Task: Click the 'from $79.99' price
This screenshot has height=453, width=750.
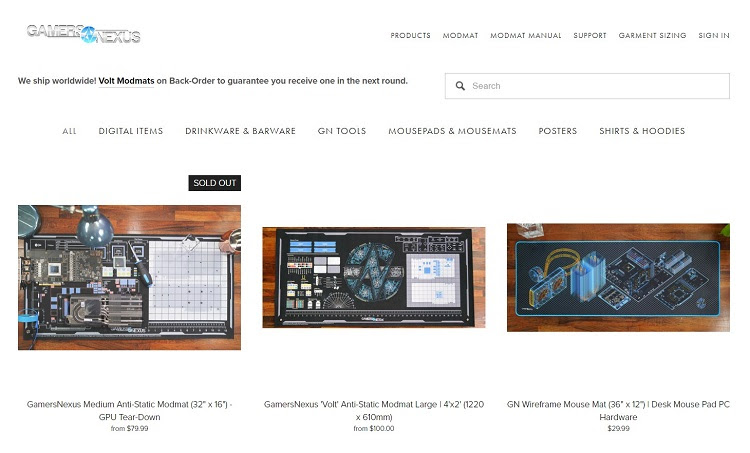Action: pyautogui.click(x=130, y=429)
